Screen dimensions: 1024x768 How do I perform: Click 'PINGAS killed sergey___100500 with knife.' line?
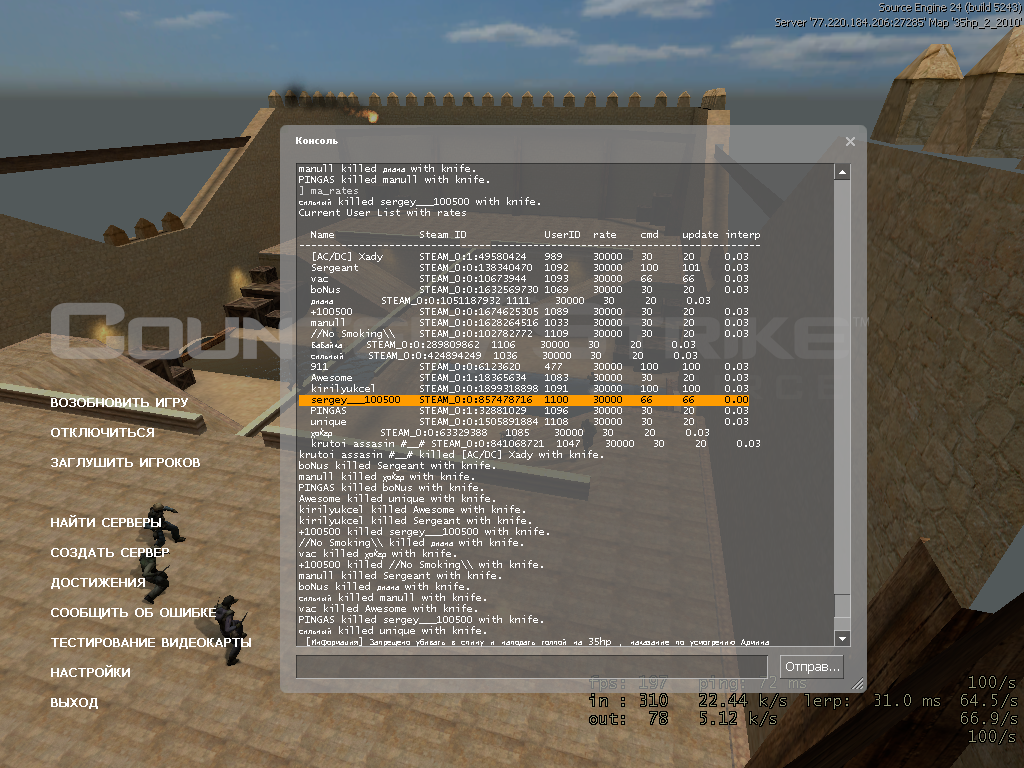coord(421,620)
